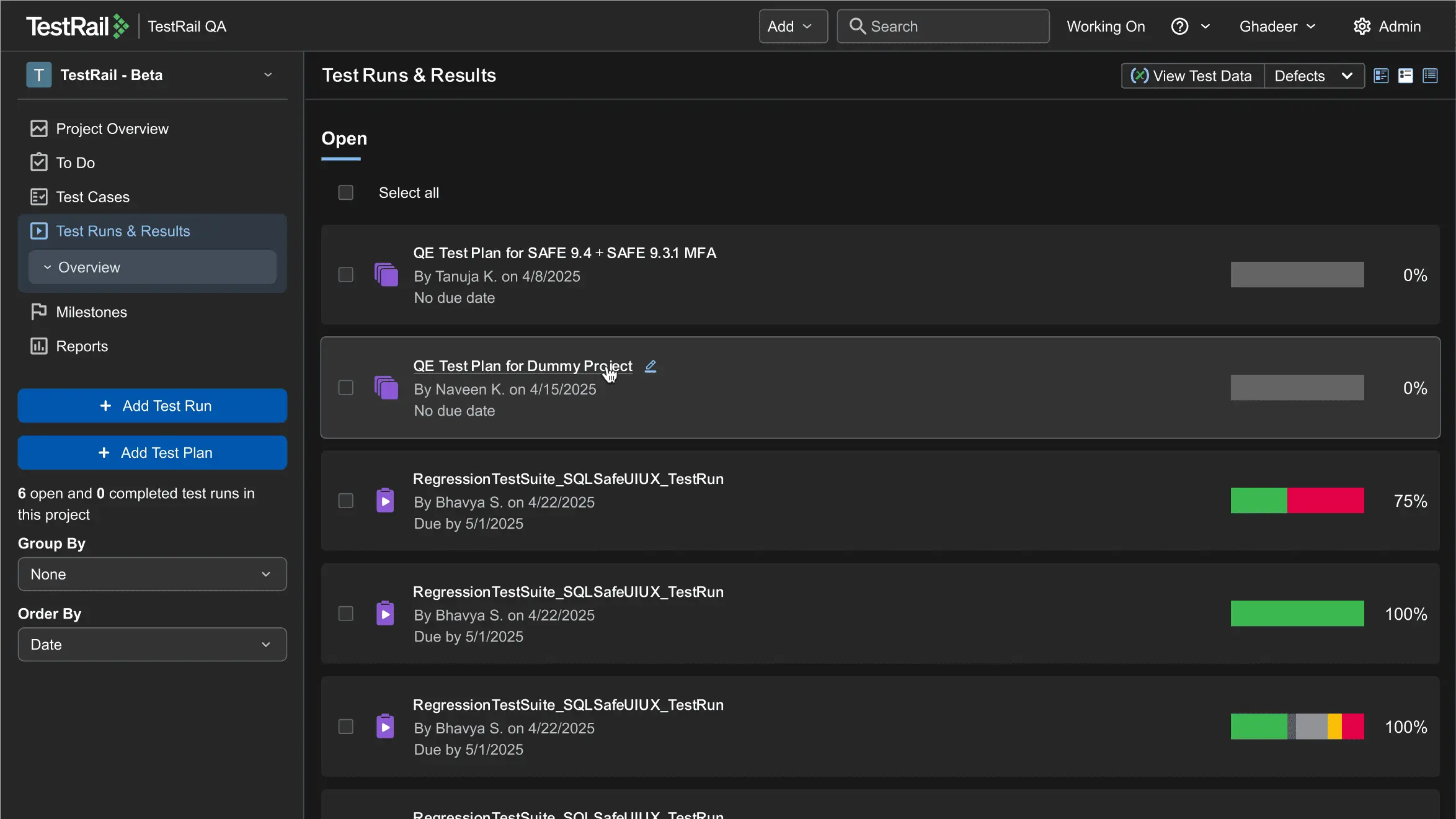This screenshot has height=819, width=1456.
Task: Click the fully green 100% progress bar
Action: click(x=1297, y=614)
